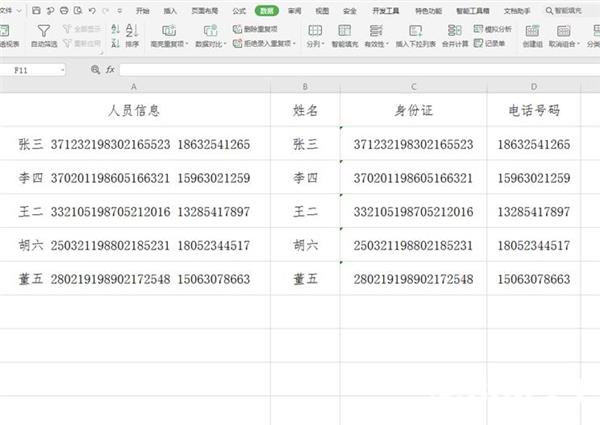Open the Sort (排序) dialog
Image resolution: width=600 pixels, height=425 pixels.
tap(132, 36)
